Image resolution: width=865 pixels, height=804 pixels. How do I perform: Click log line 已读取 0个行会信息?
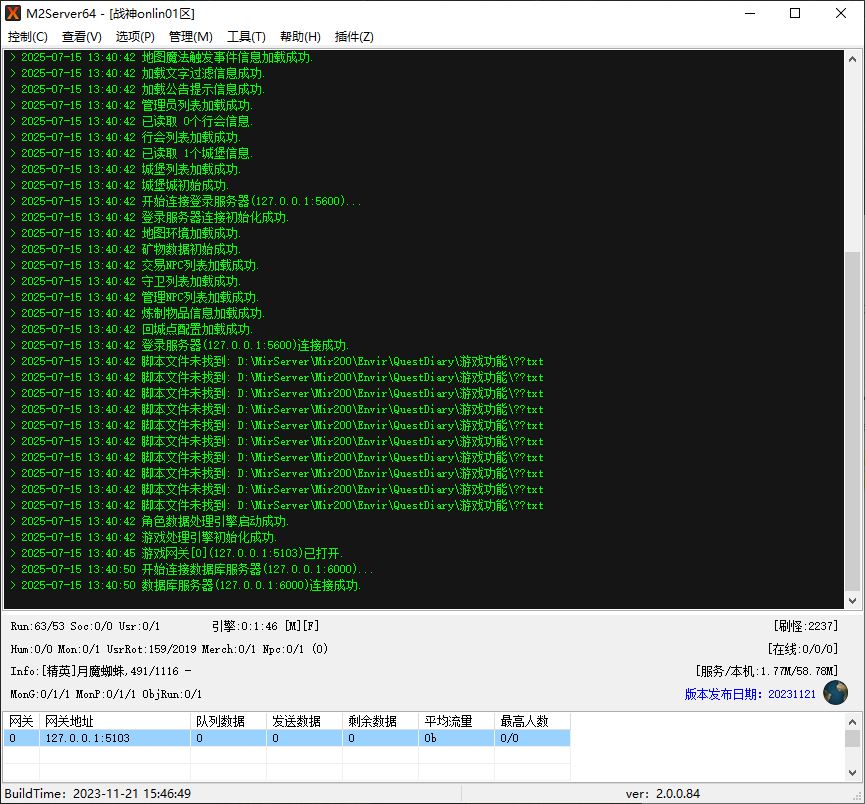click(x=131, y=121)
